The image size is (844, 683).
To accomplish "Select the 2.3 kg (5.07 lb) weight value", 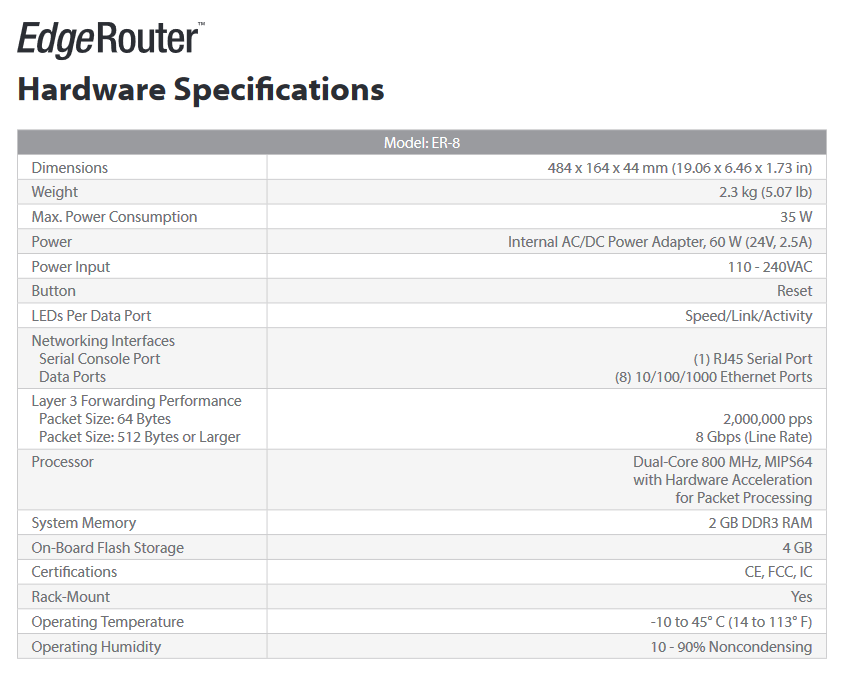I will point(765,192).
